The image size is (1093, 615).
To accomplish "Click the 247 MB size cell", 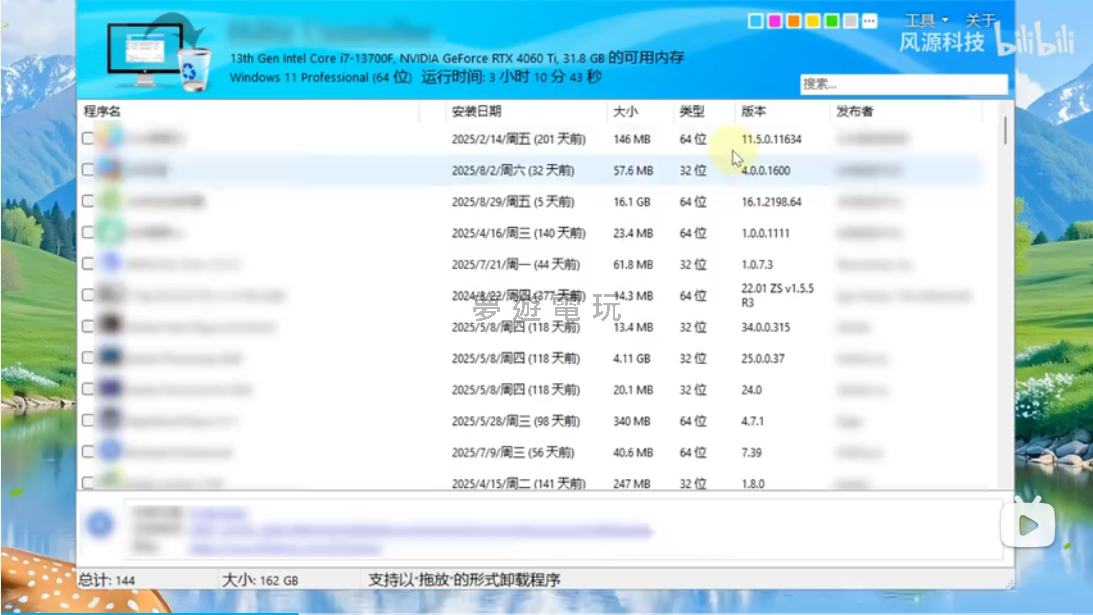I will [x=632, y=483].
